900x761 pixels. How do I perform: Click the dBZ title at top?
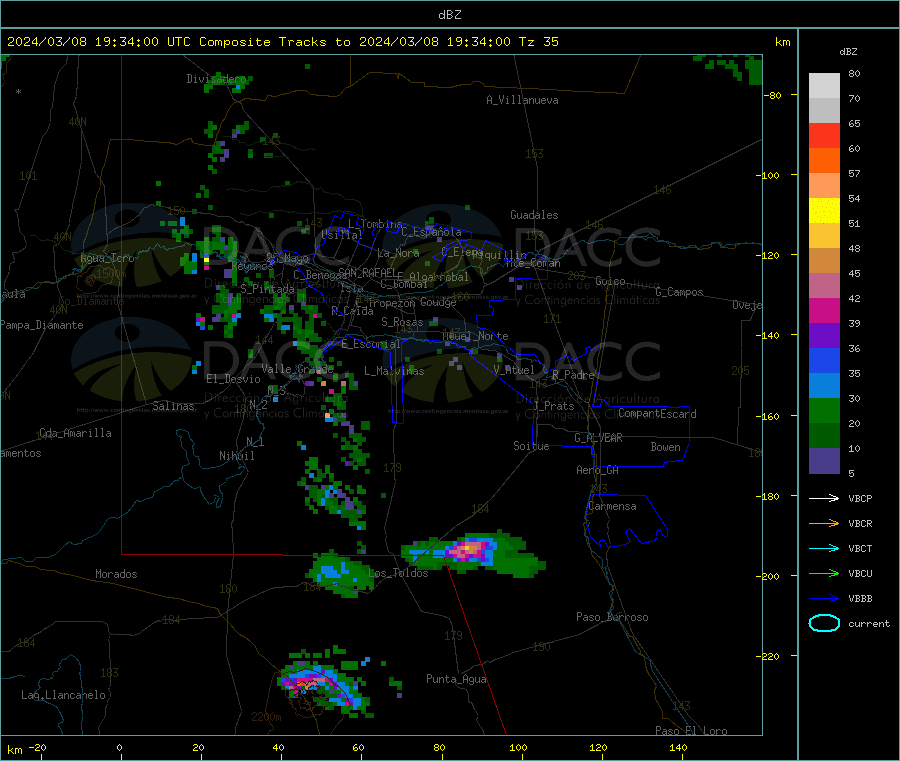449,15
